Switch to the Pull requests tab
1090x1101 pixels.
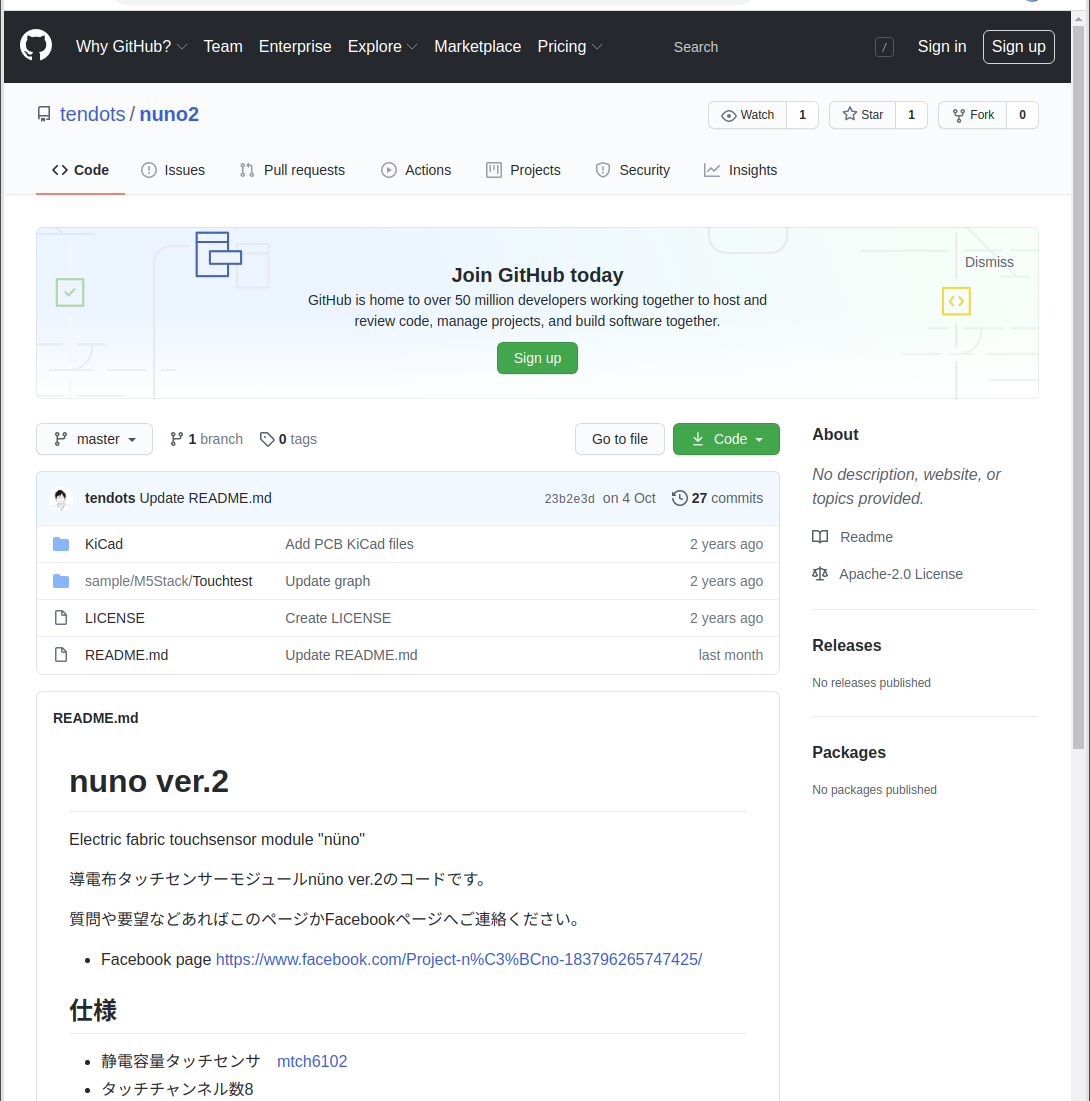click(292, 171)
